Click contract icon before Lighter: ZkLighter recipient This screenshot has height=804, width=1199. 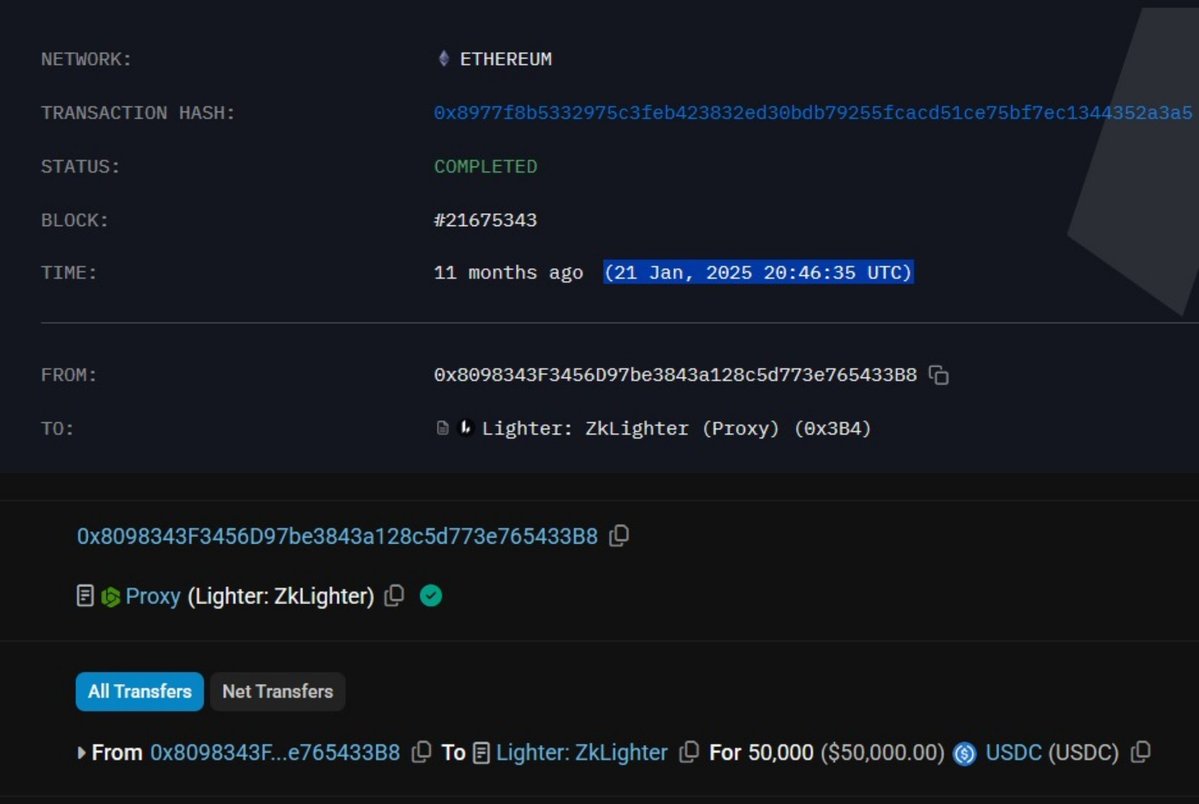pyautogui.click(x=481, y=753)
